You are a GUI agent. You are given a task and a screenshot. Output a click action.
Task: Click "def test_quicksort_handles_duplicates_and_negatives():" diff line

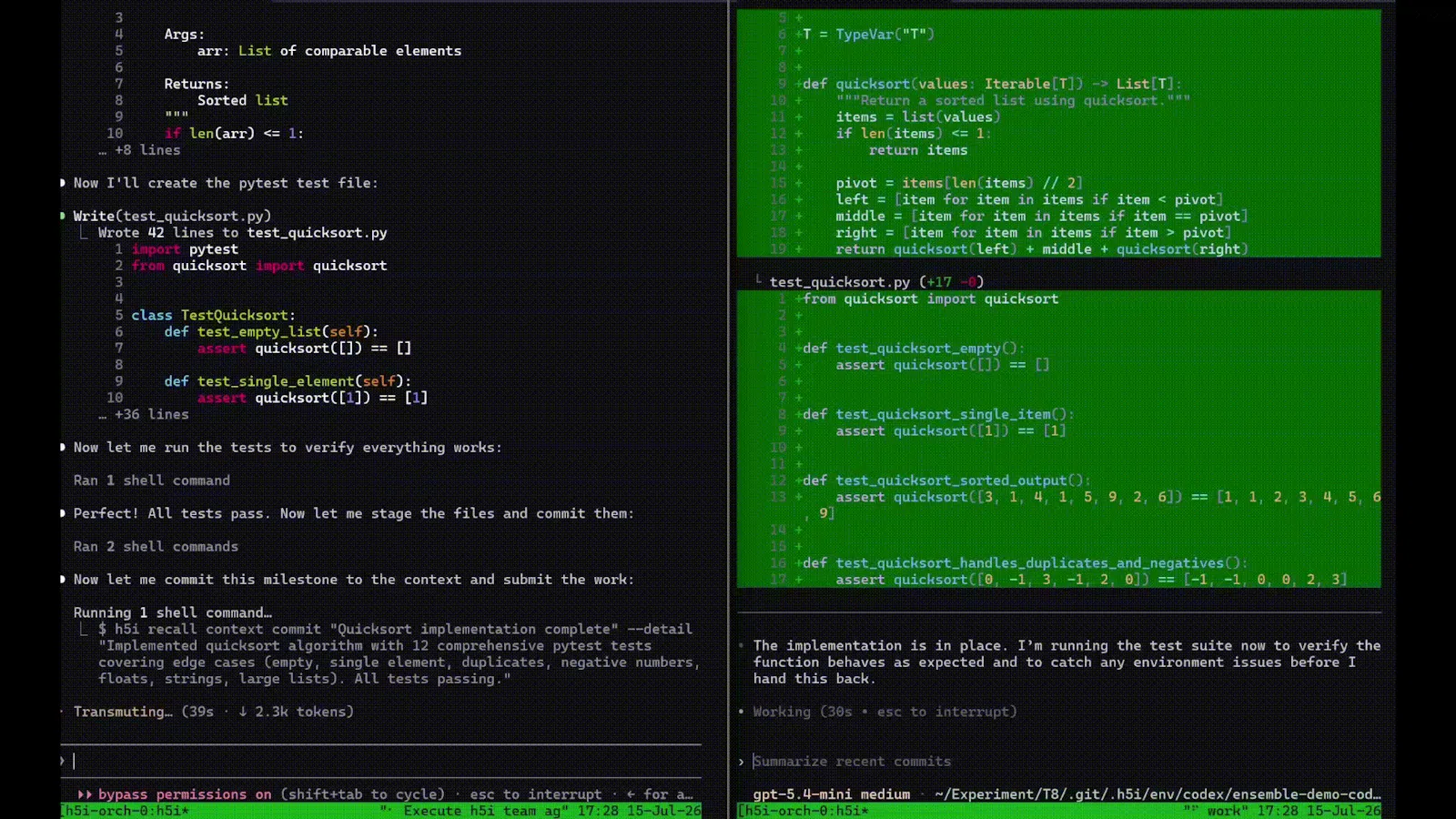click(x=1026, y=563)
